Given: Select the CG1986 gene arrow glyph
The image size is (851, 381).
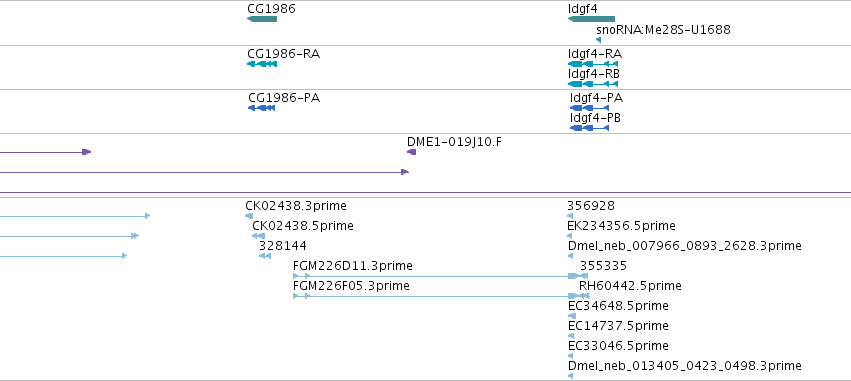Looking at the screenshot, I should coord(262,19).
